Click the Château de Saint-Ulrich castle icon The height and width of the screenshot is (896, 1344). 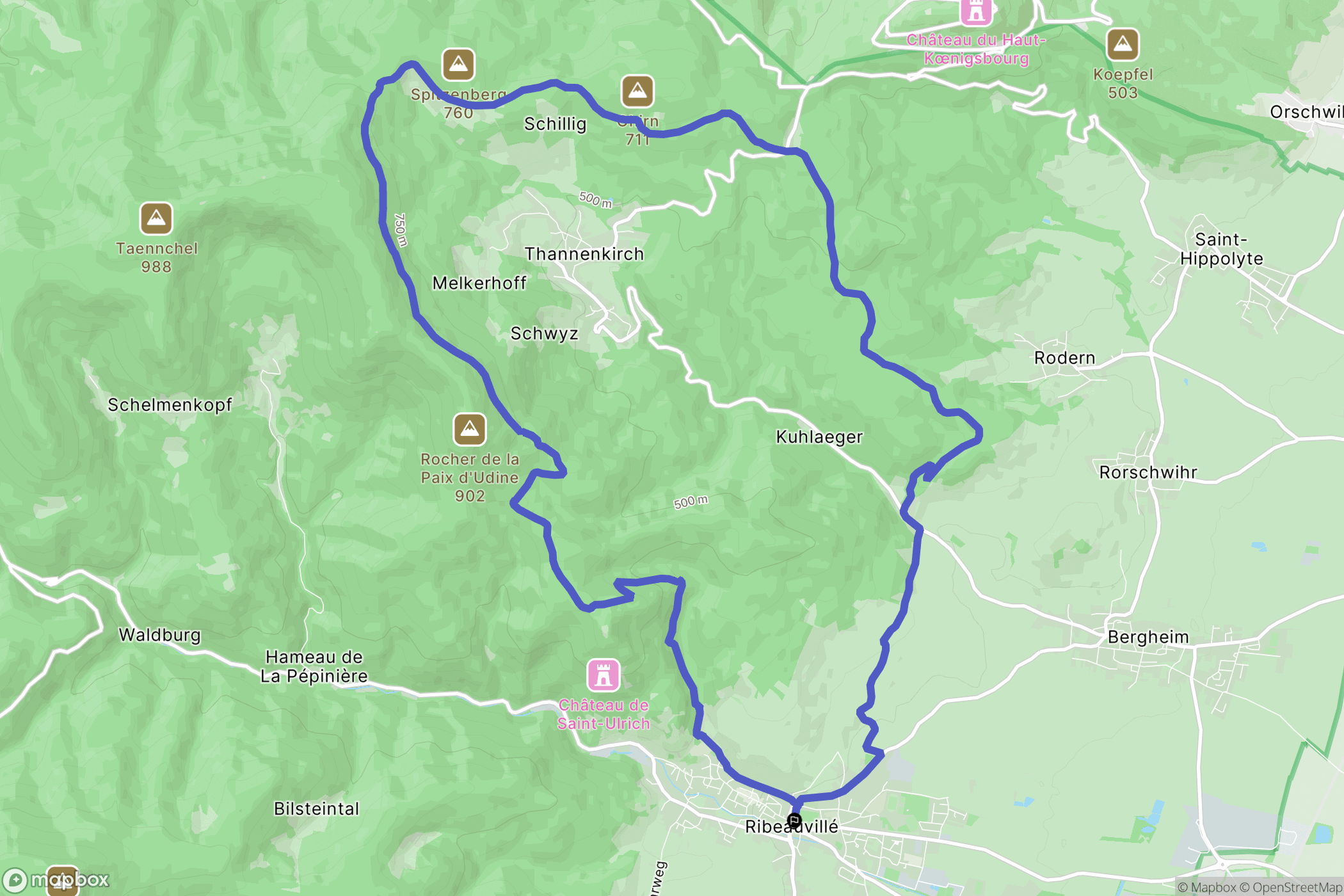604,675
